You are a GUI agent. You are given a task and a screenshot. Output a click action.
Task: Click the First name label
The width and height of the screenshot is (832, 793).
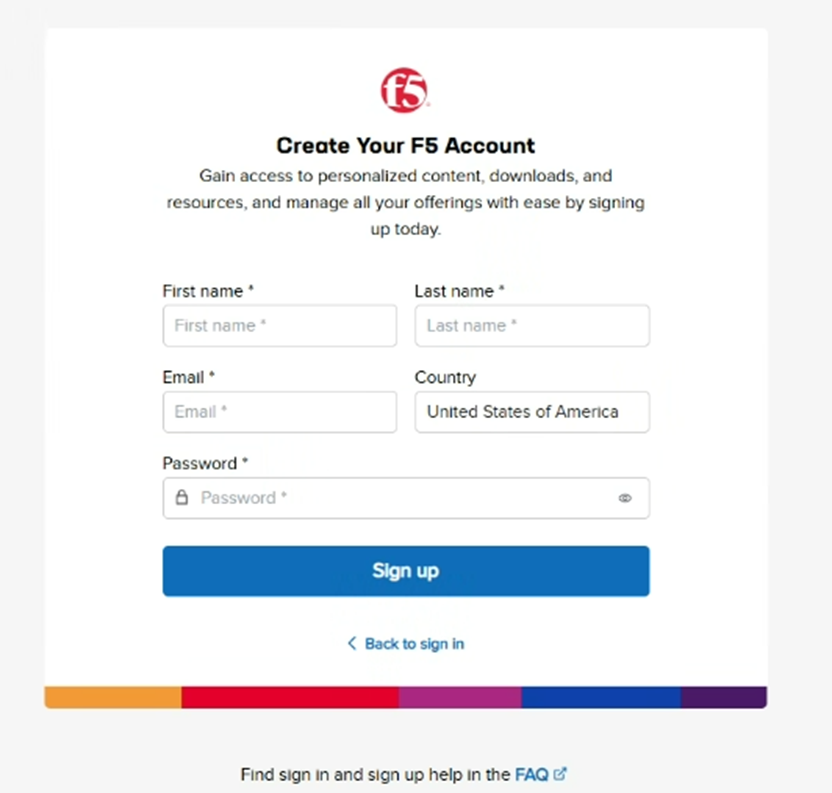coord(208,291)
